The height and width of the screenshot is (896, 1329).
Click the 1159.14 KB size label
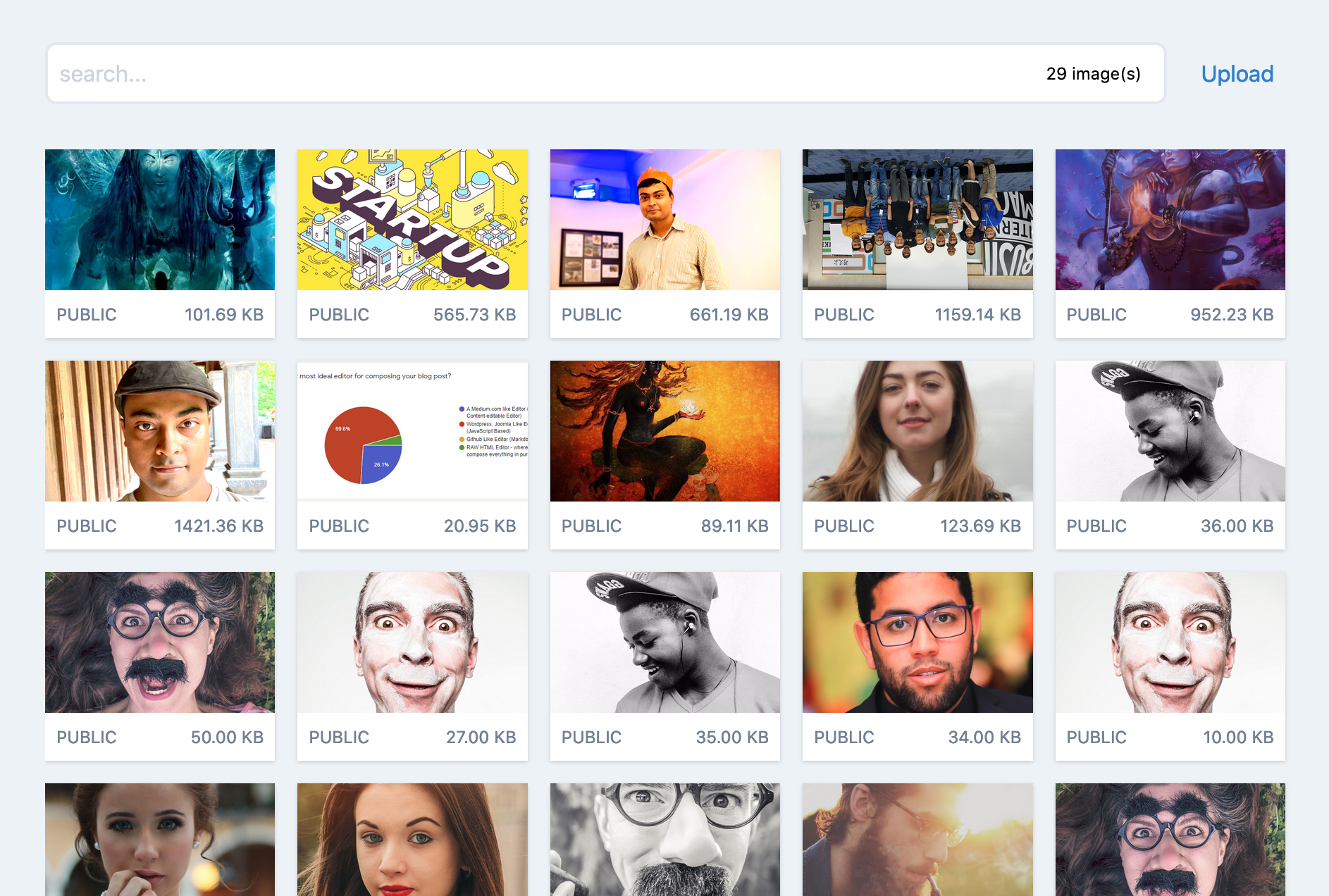coord(978,315)
